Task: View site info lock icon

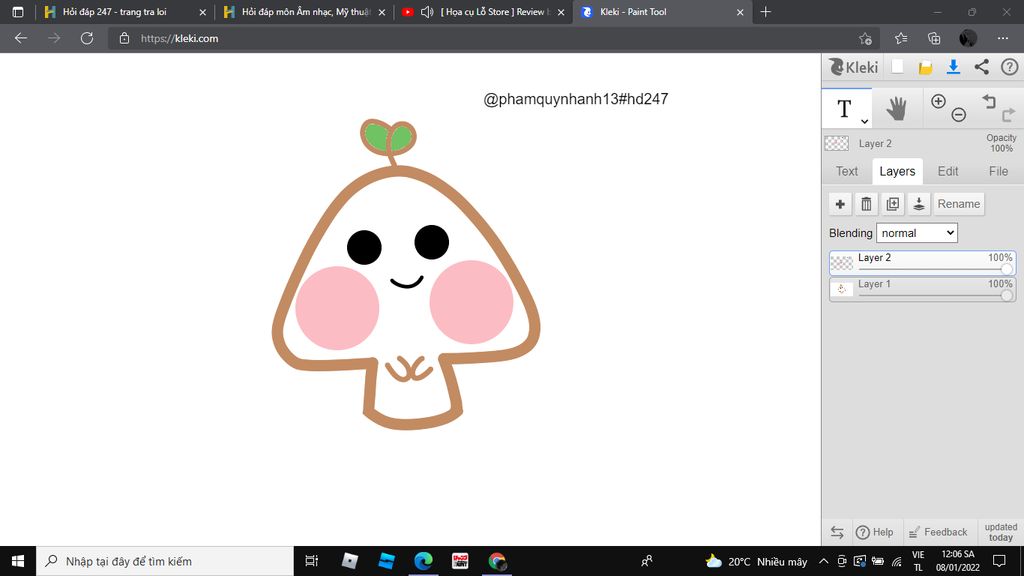Action: [x=124, y=39]
